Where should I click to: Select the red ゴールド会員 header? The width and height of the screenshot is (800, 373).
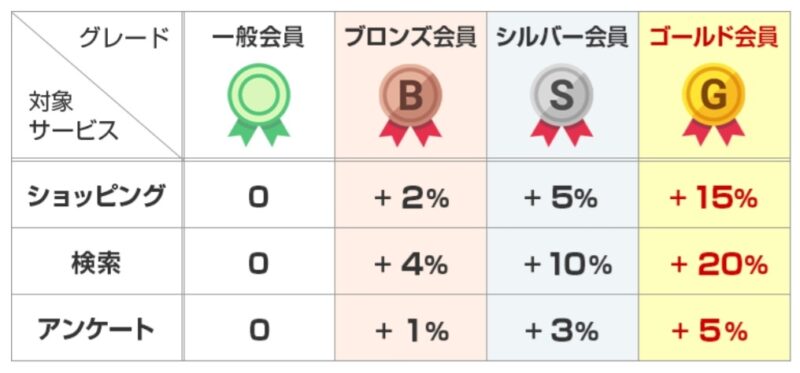pyautogui.click(x=714, y=38)
